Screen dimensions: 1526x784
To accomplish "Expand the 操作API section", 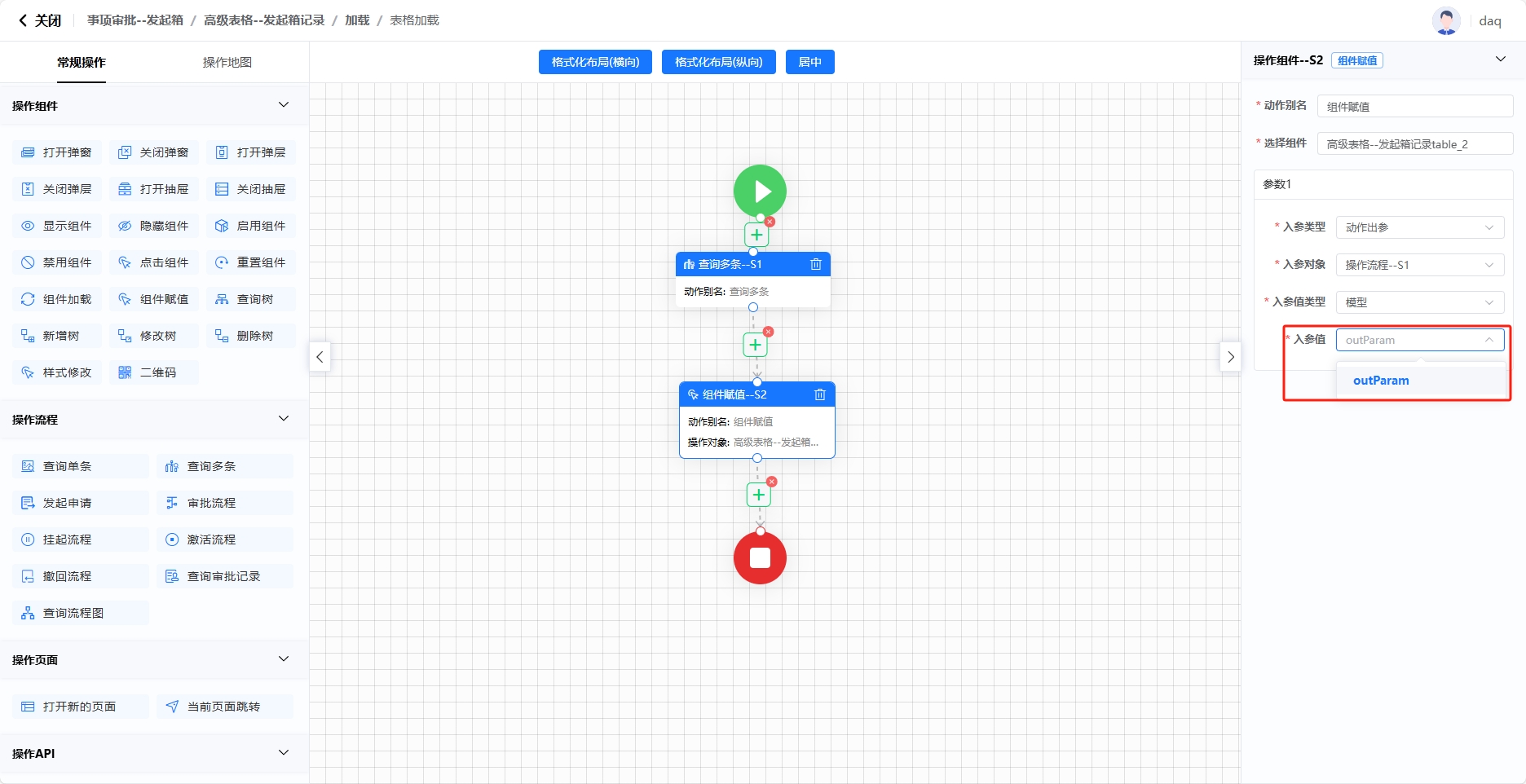I will 283,753.
